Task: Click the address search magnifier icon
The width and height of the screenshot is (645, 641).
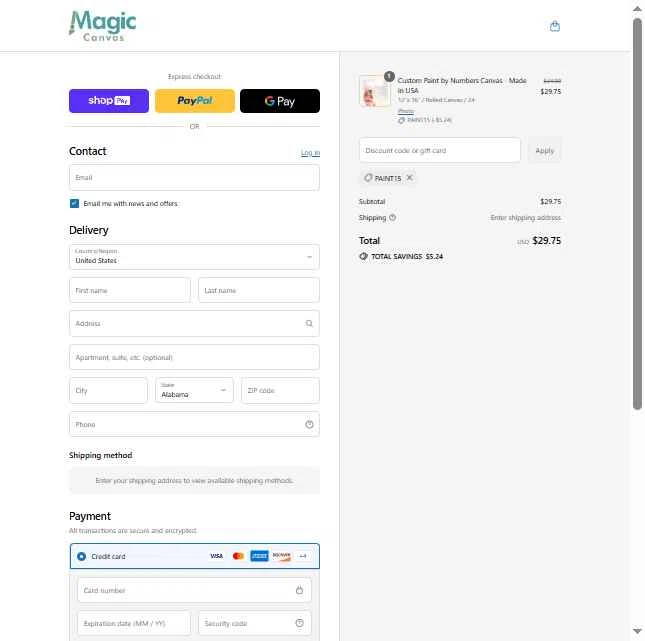Action: tap(309, 323)
